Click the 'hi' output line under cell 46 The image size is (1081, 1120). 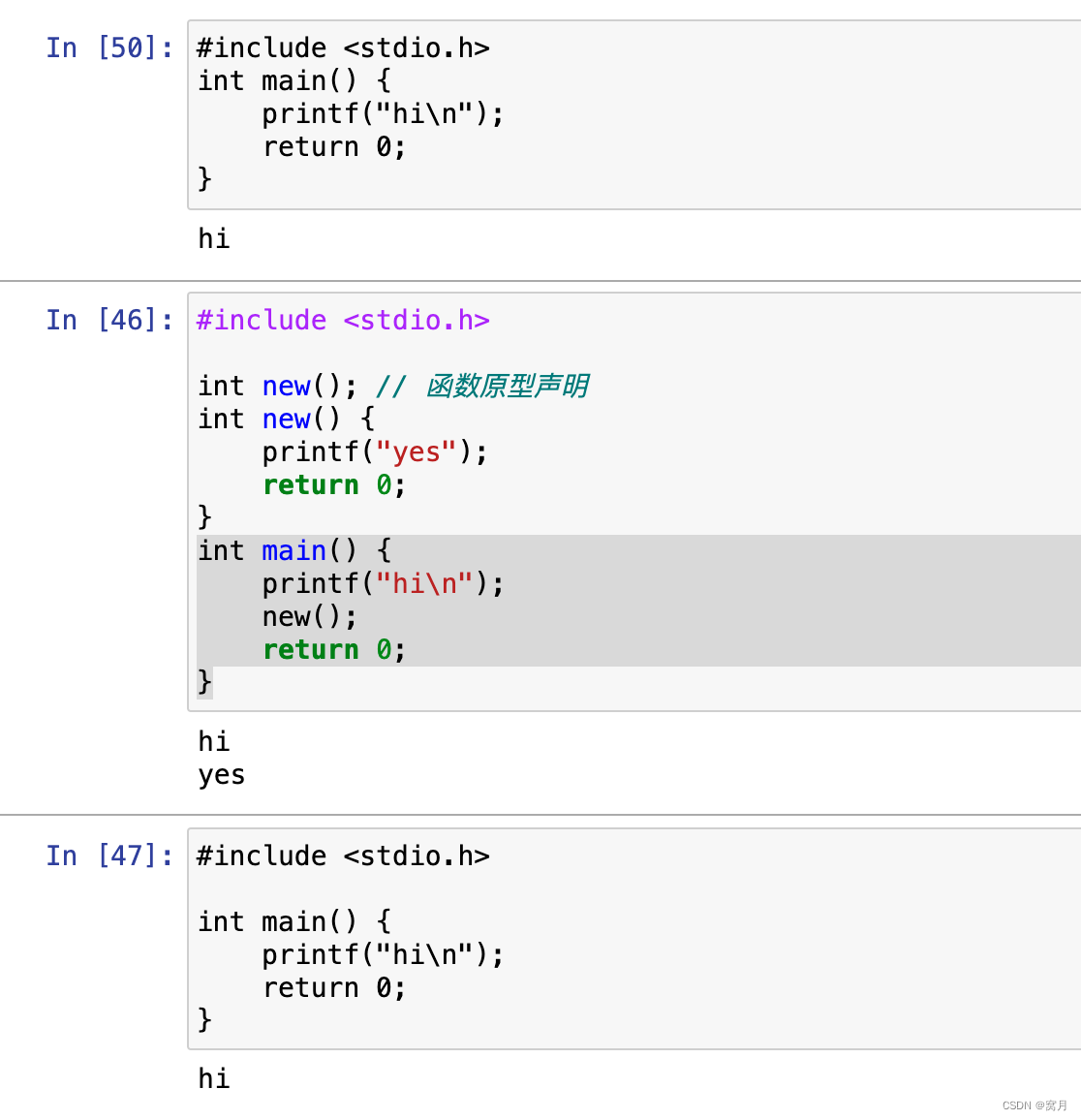click(213, 741)
